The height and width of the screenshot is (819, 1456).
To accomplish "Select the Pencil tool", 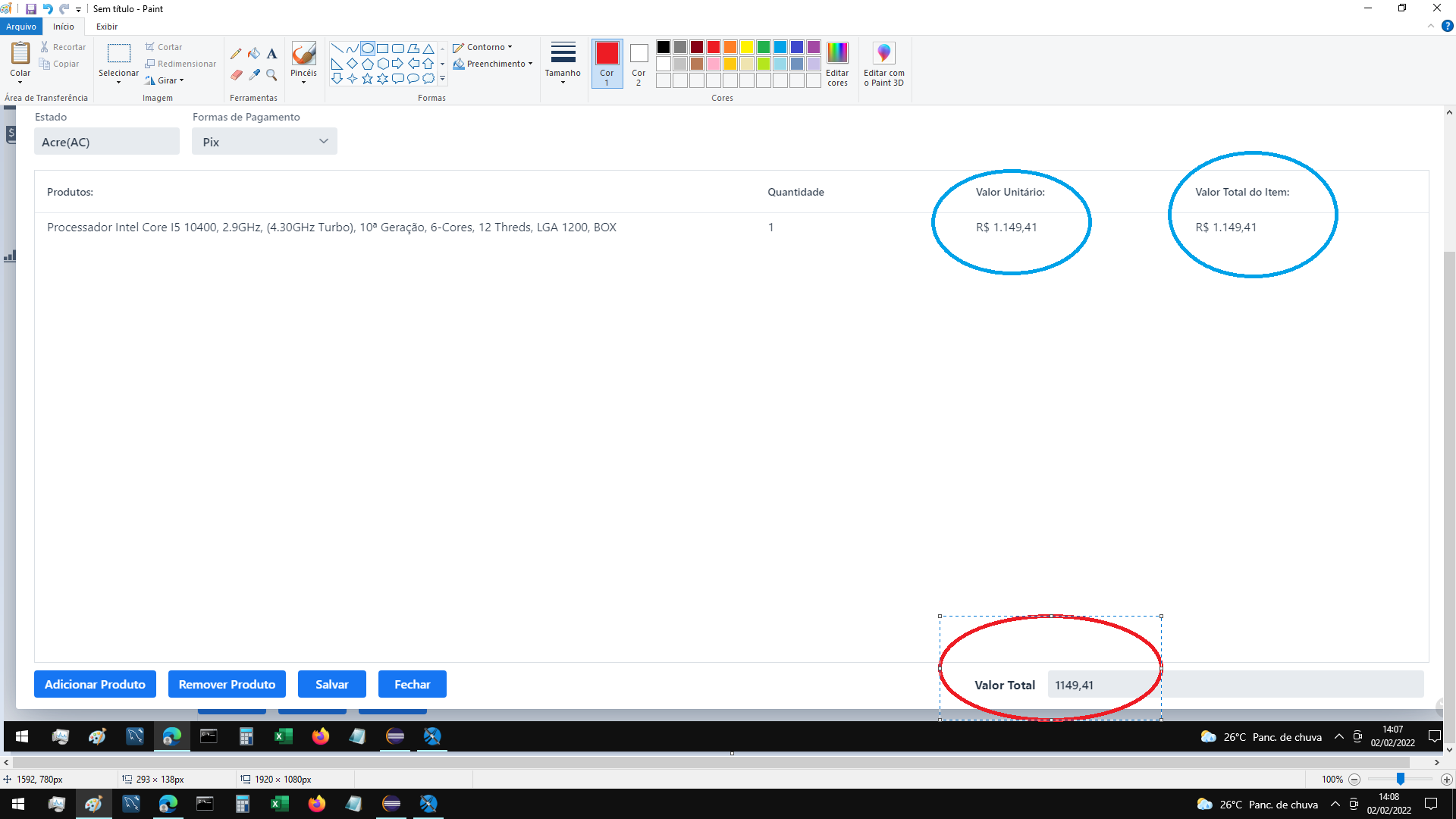I will point(236,54).
